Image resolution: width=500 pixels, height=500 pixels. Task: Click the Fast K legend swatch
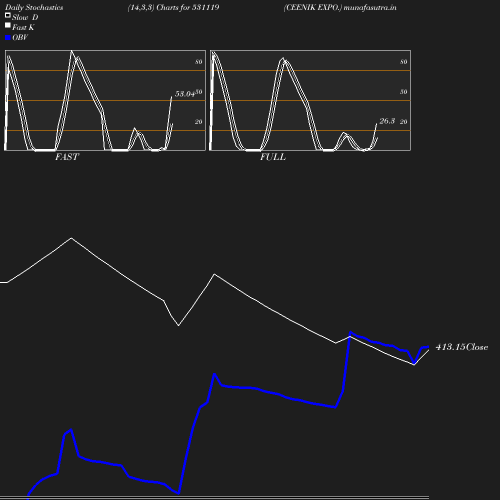point(8,25)
